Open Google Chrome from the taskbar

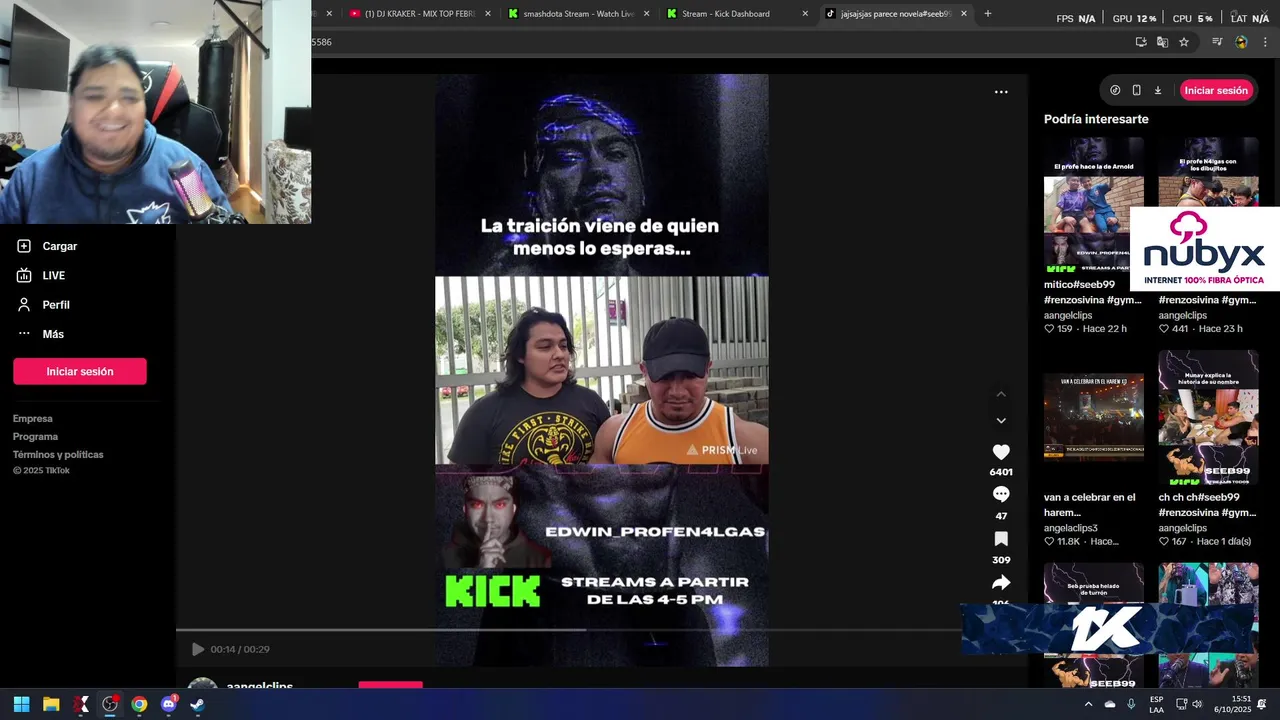139,704
